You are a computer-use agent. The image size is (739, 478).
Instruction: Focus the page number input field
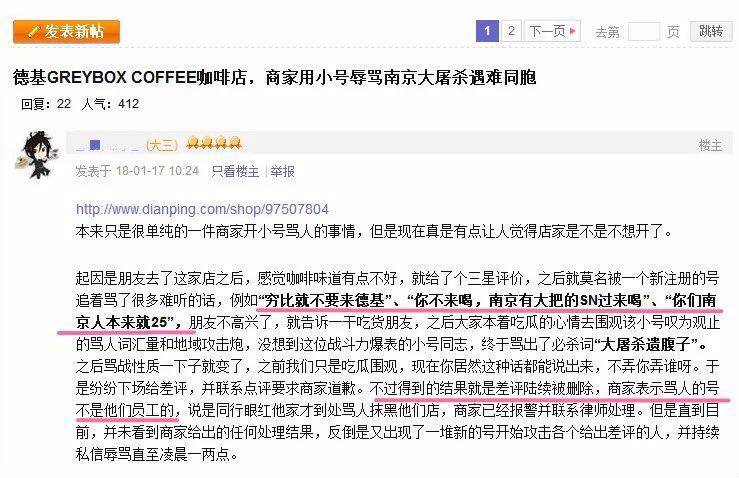pyautogui.click(x=643, y=32)
